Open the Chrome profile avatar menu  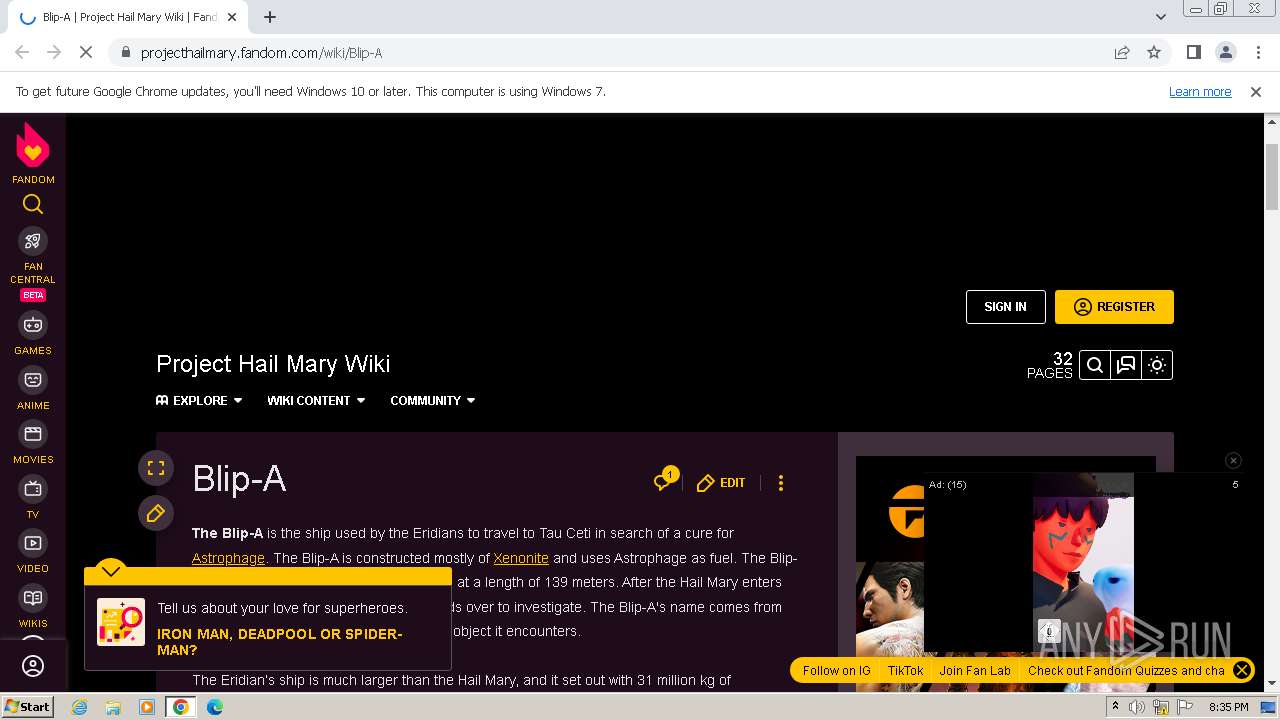(x=1225, y=52)
